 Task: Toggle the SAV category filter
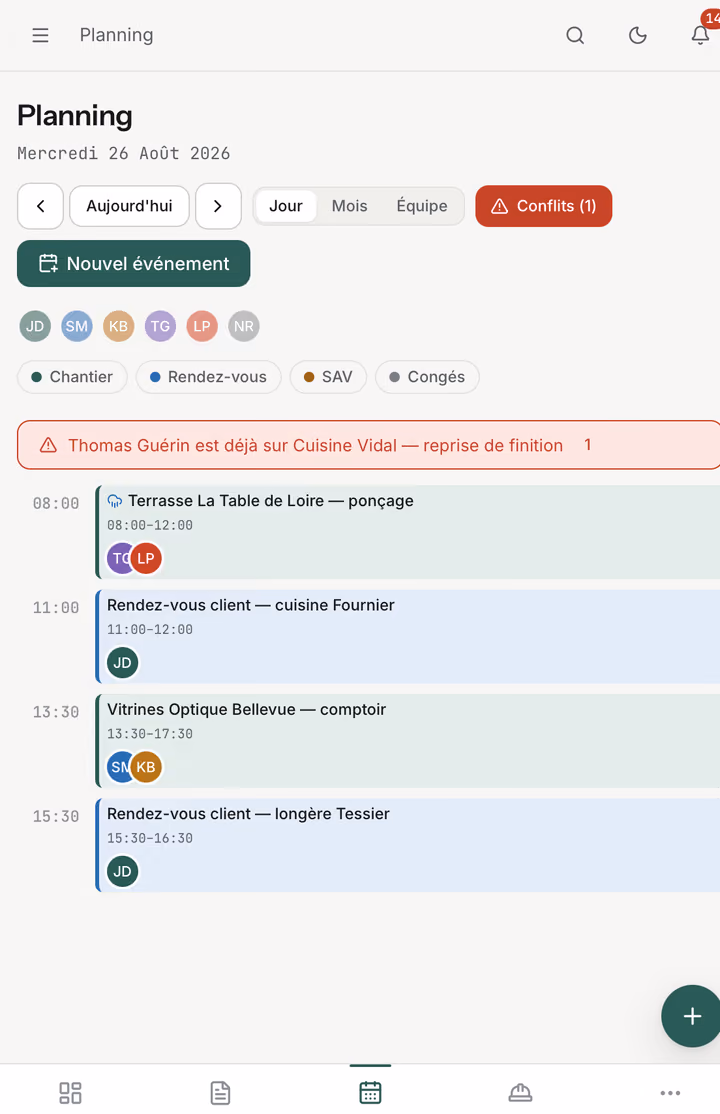328,377
